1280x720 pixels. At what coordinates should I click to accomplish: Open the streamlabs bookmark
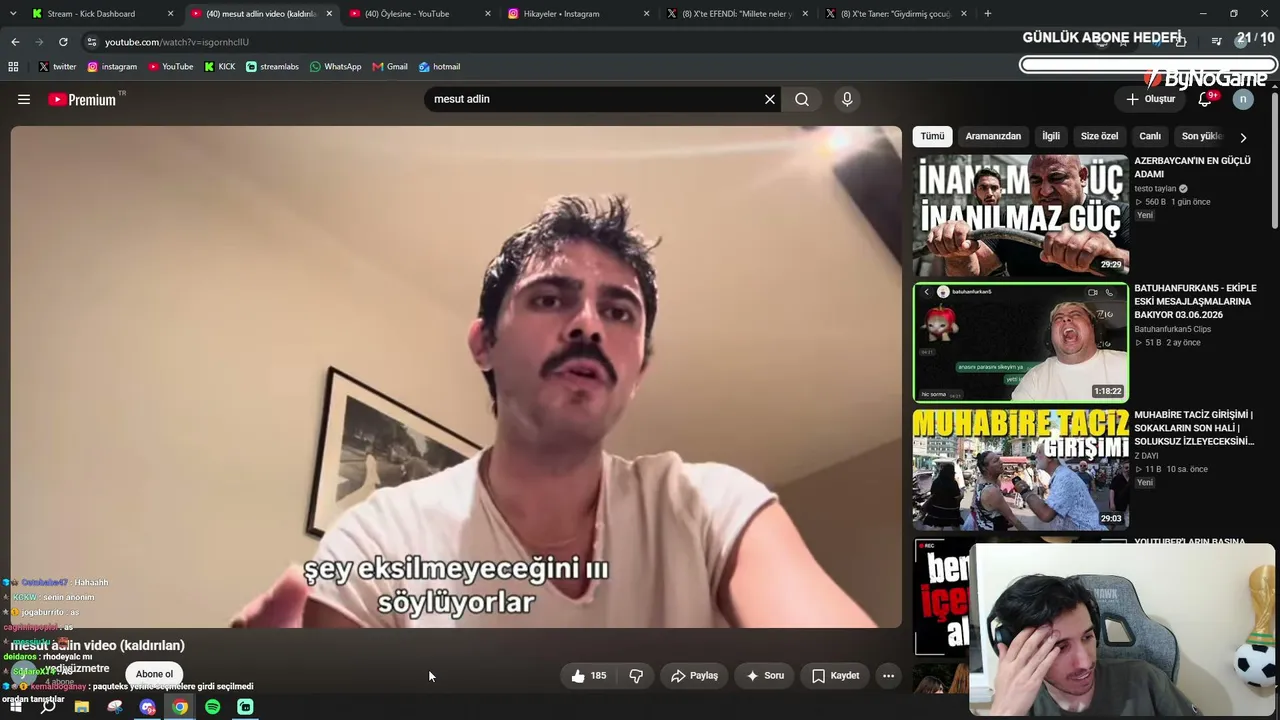pyautogui.click(x=272, y=67)
